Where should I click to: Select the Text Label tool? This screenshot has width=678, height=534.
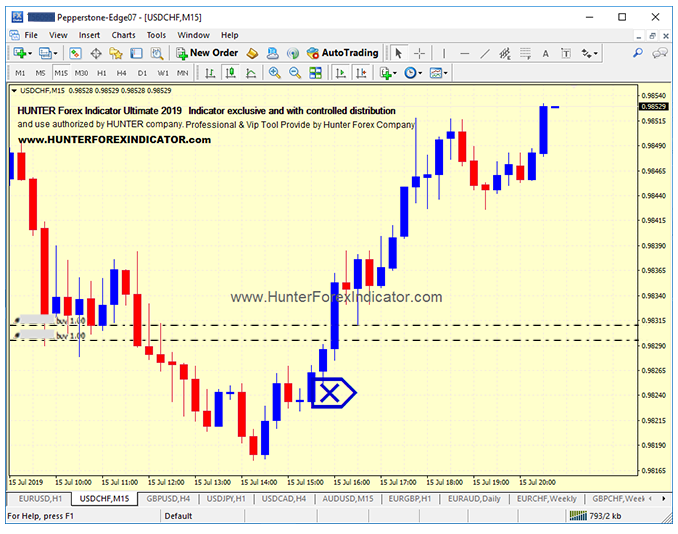[566, 53]
